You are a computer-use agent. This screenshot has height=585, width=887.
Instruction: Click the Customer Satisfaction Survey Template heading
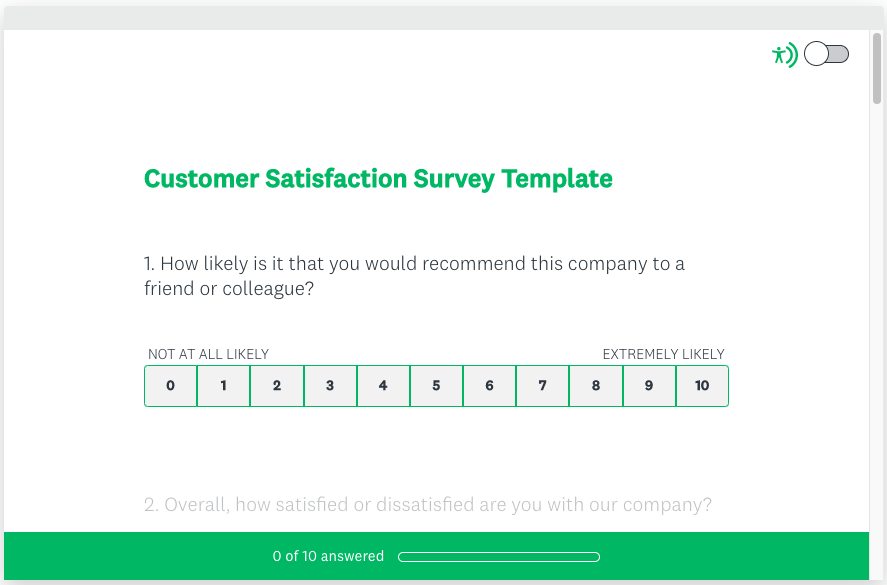coord(378,179)
